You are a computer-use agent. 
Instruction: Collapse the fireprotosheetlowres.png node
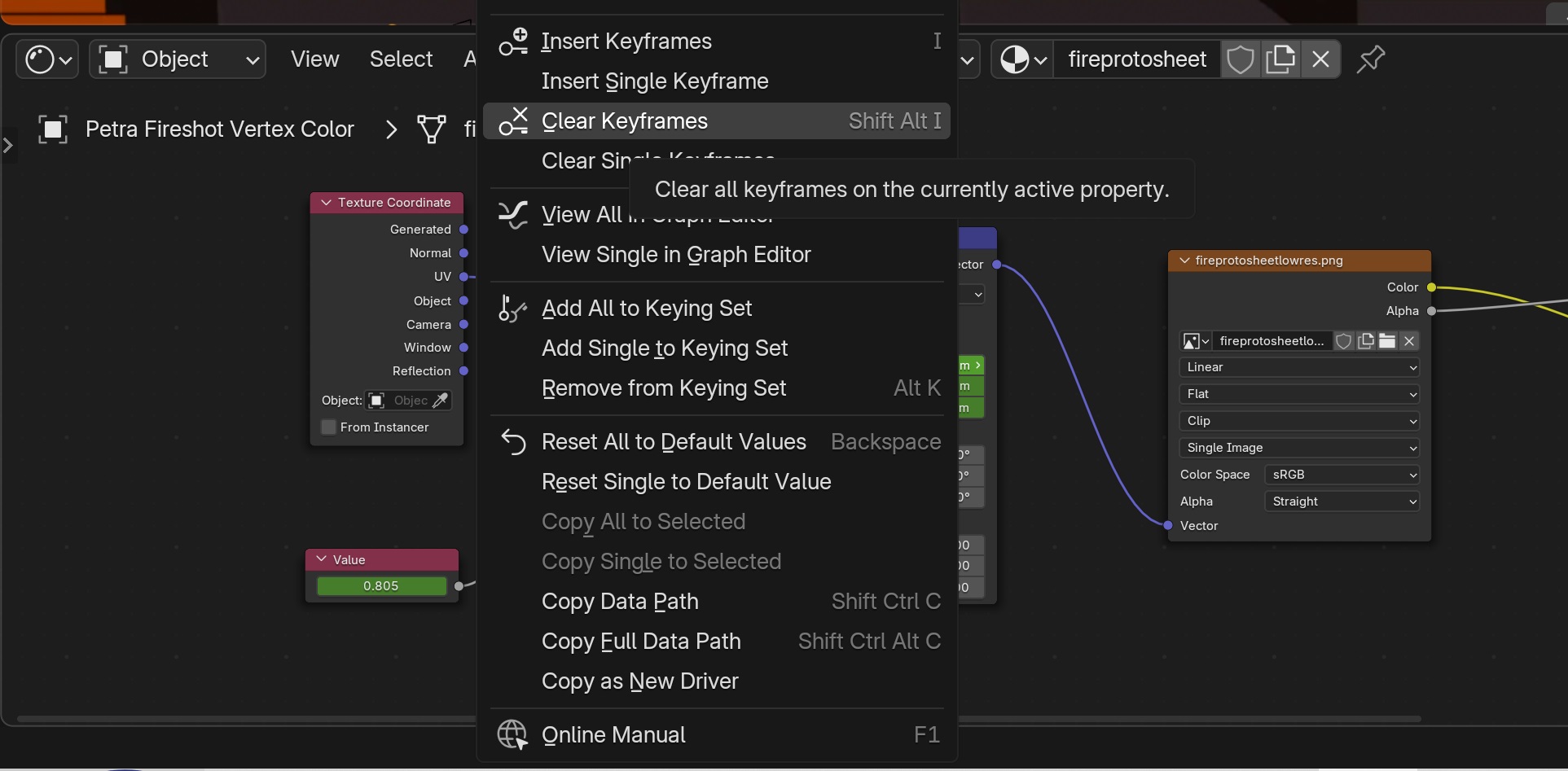tap(1184, 261)
